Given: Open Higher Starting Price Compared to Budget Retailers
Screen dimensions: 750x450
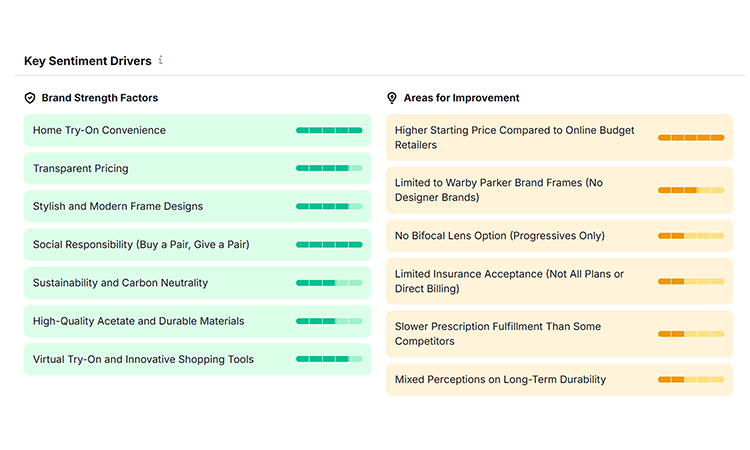Looking at the screenshot, I should point(560,137).
